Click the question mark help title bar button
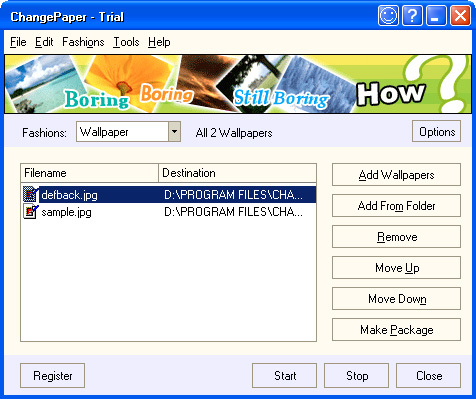476x399 pixels. (x=412, y=15)
